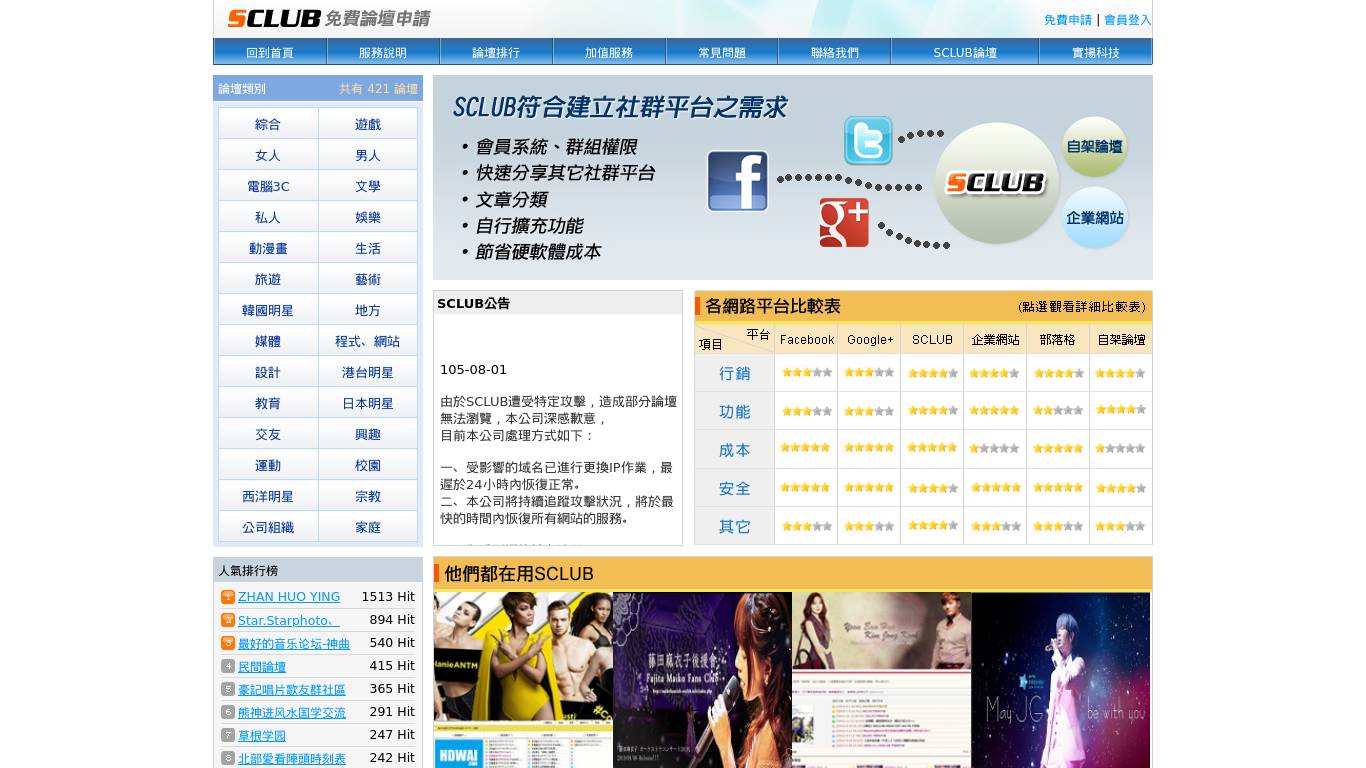Select the 遊戲 forum category

(368, 124)
